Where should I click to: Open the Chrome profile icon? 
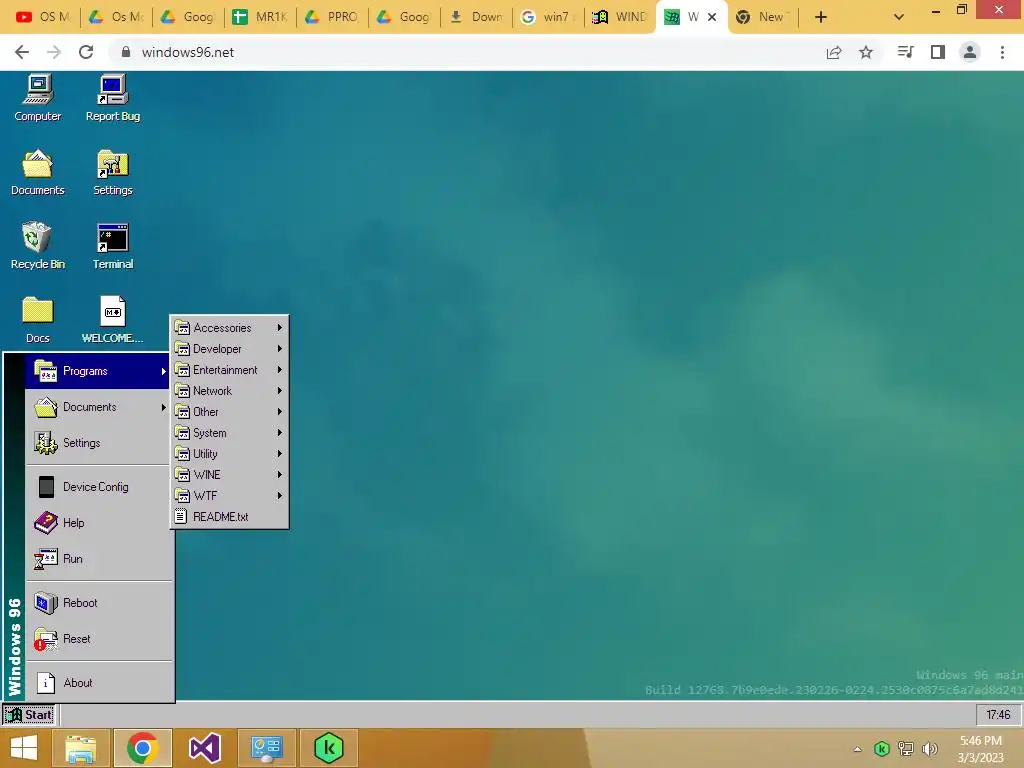click(970, 52)
